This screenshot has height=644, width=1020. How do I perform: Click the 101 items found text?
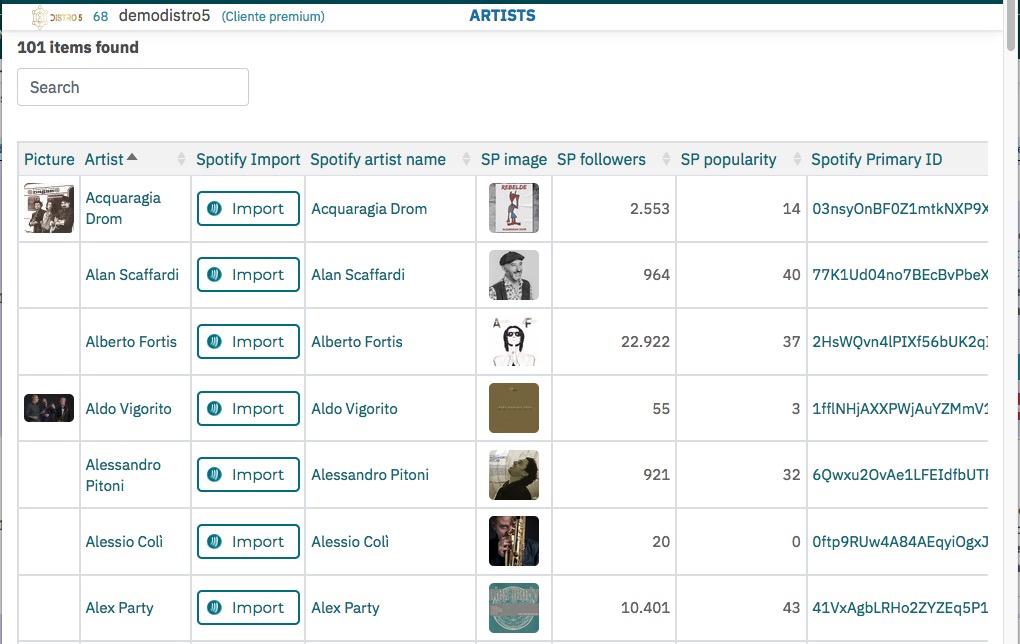78,47
